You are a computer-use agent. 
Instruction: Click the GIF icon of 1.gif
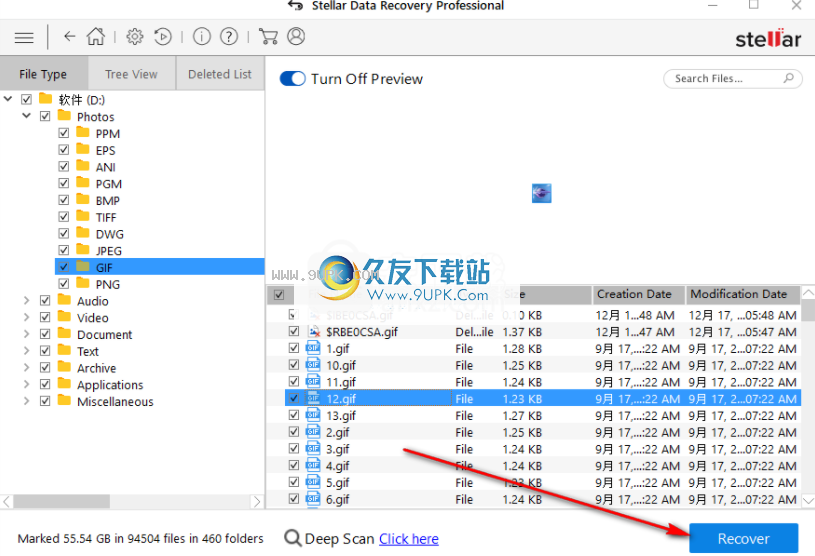coord(313,348)
